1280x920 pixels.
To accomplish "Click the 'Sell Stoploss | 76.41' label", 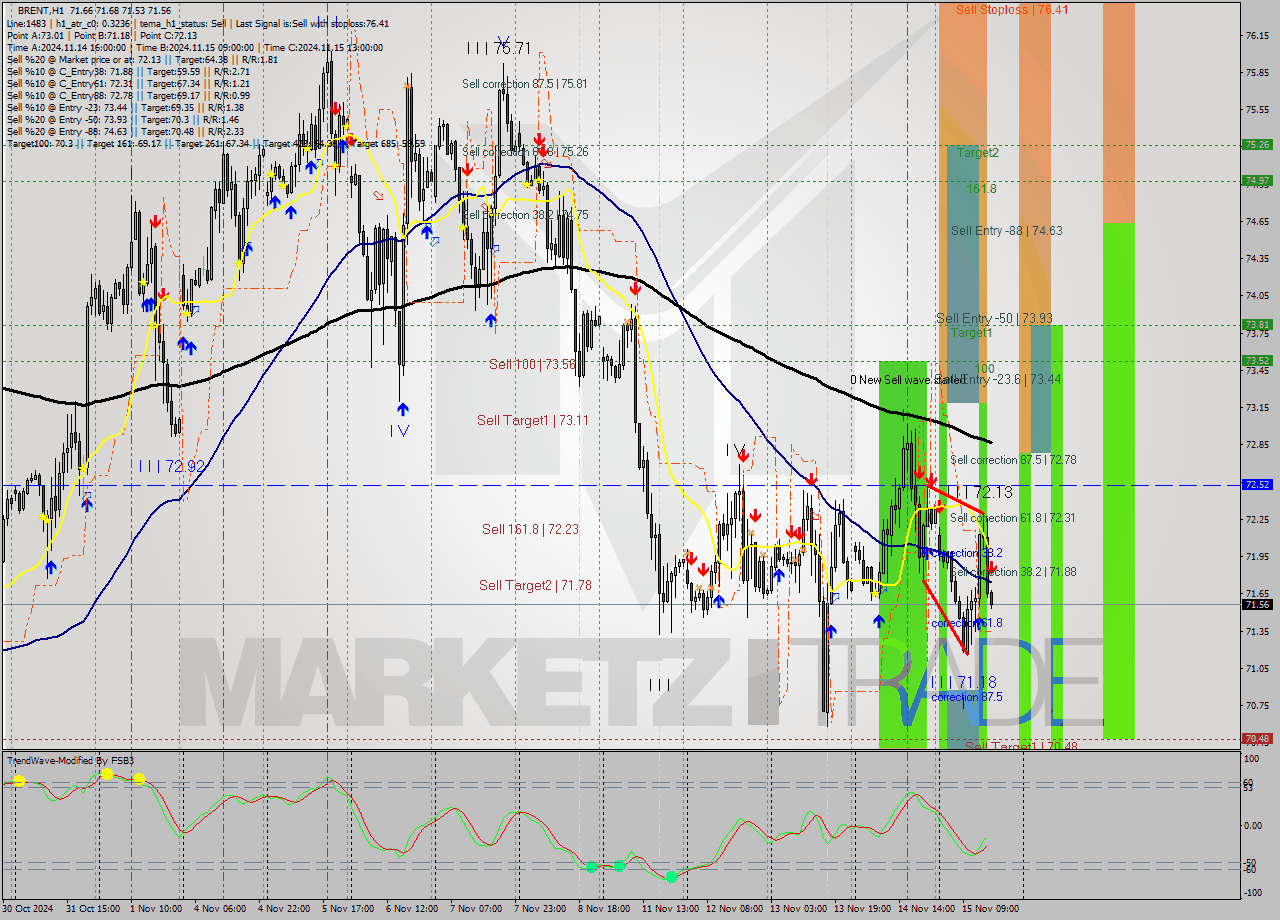I will coord(1011,9).
